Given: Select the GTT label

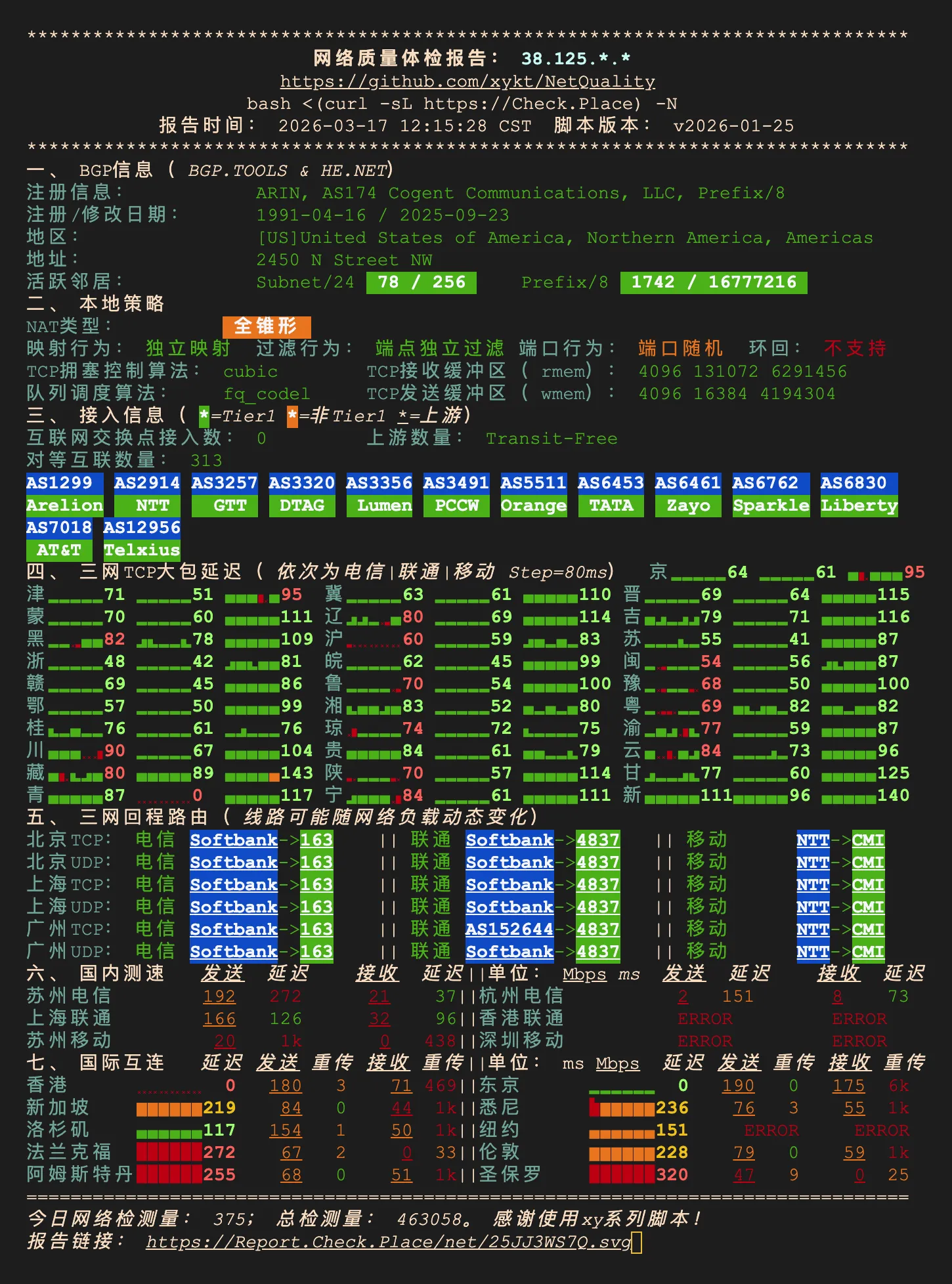Looking at the screenshot, I should [225, 505].
